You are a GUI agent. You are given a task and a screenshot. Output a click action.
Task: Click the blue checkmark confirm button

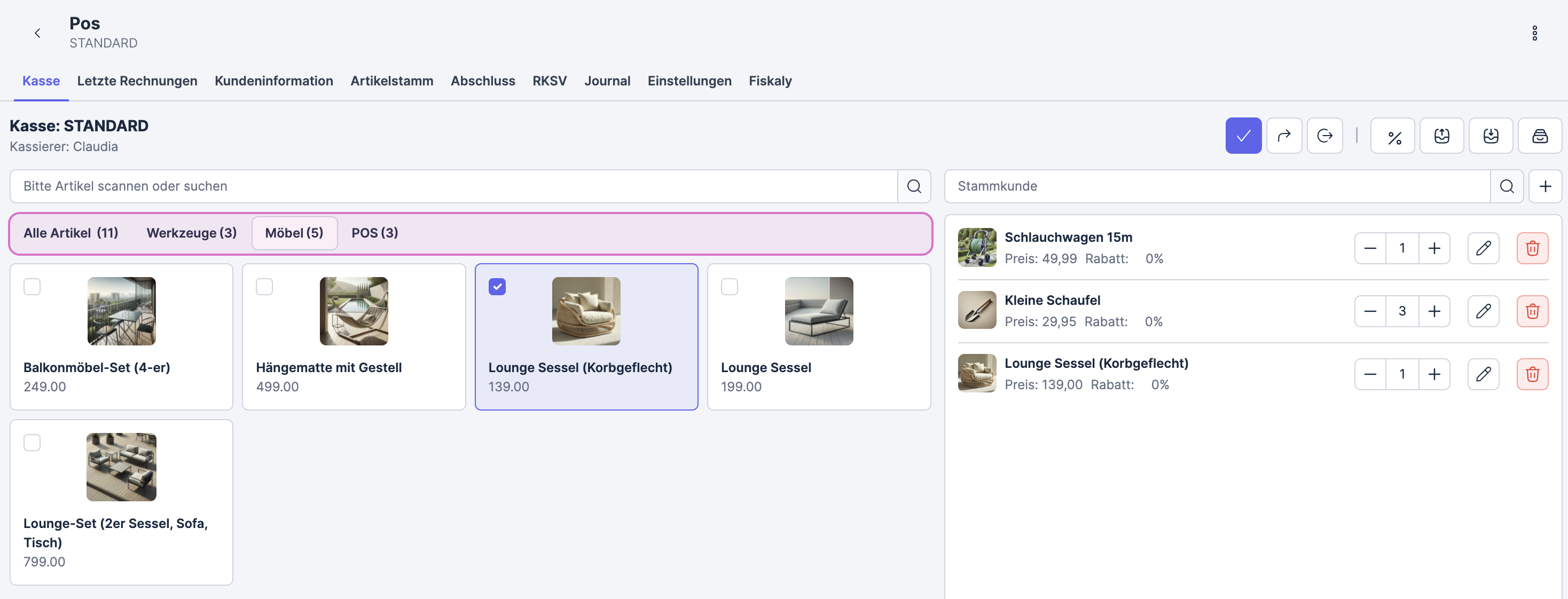1243,136
